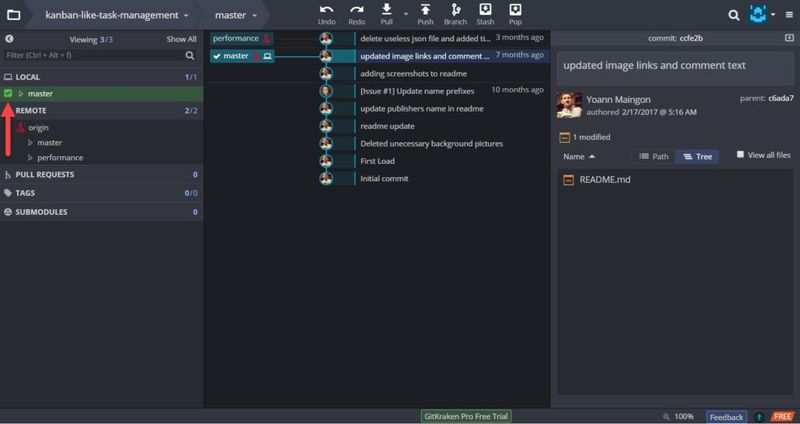Image resolution: width=800 pixels, height=424 pixels.
Task: Adjust the 100% zoom control
Action: [678, 416]
